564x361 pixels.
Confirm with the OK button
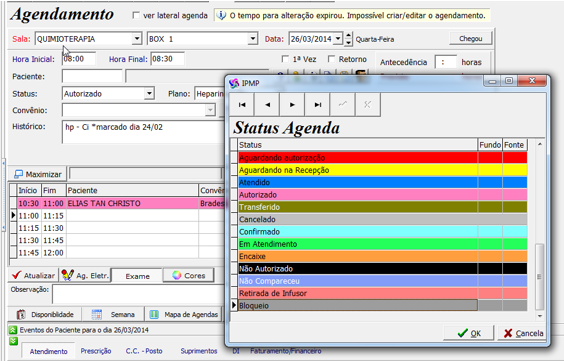(x=468, y=333)
